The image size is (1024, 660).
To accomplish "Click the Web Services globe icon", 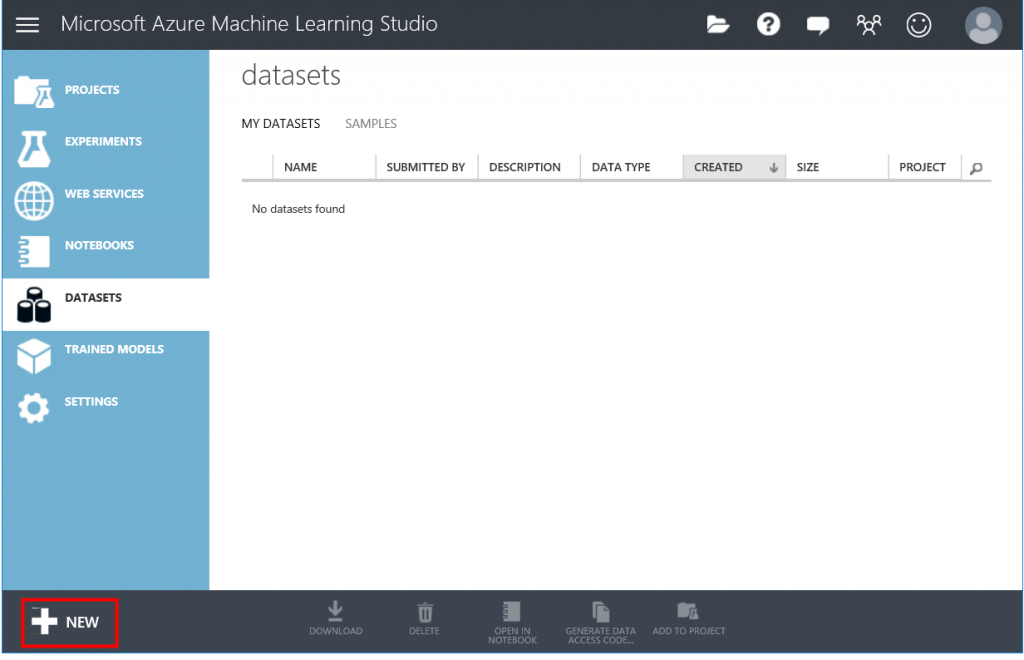I will coord(34,200).
